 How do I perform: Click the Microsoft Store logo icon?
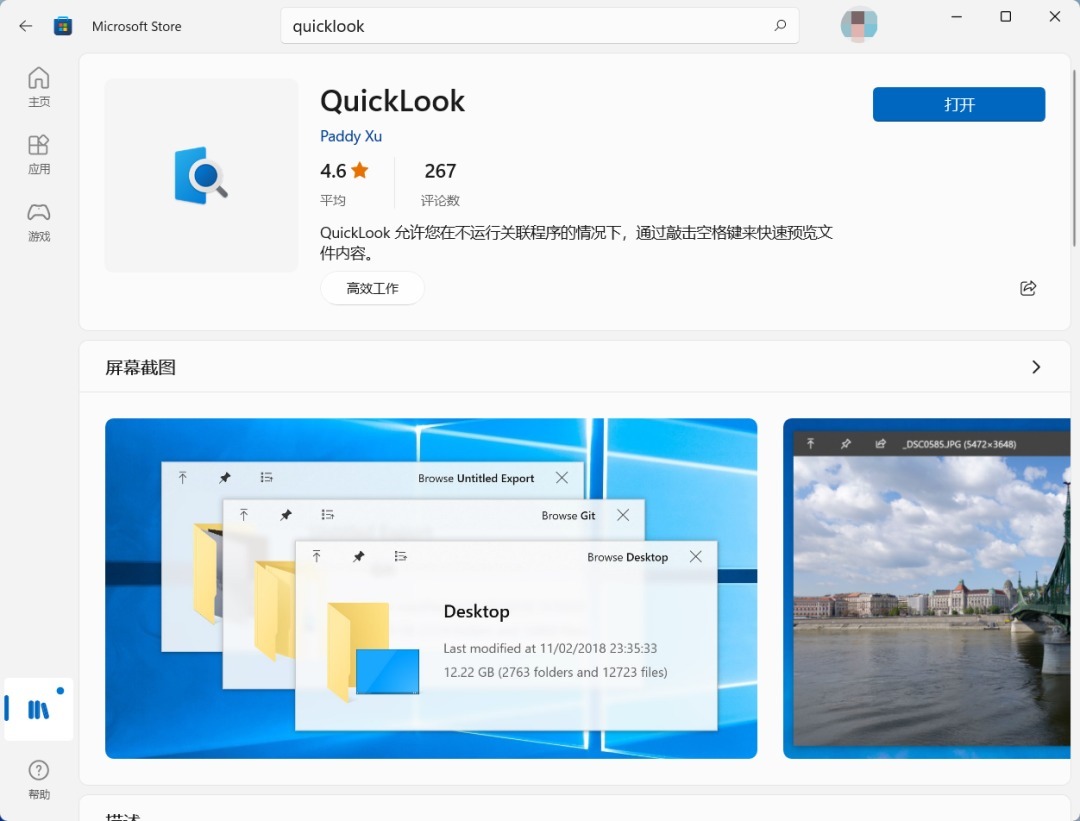63,26
